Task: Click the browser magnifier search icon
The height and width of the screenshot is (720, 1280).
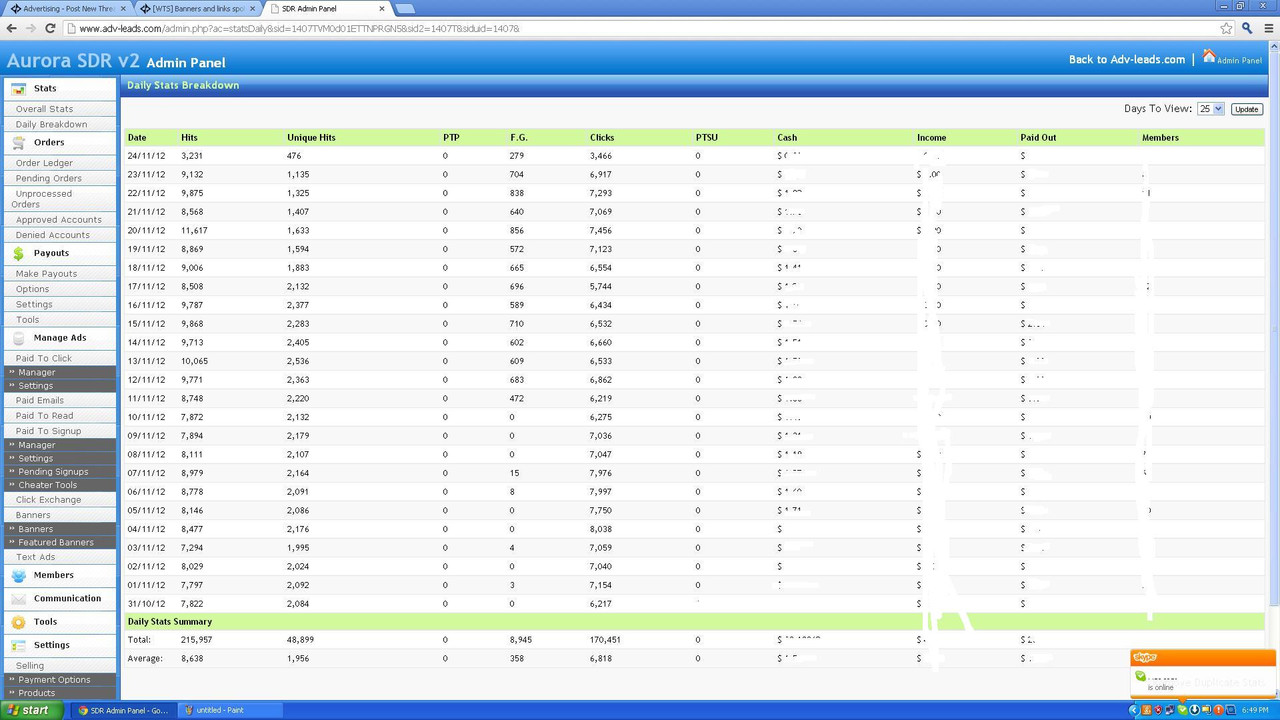Action: (1247, 28)
